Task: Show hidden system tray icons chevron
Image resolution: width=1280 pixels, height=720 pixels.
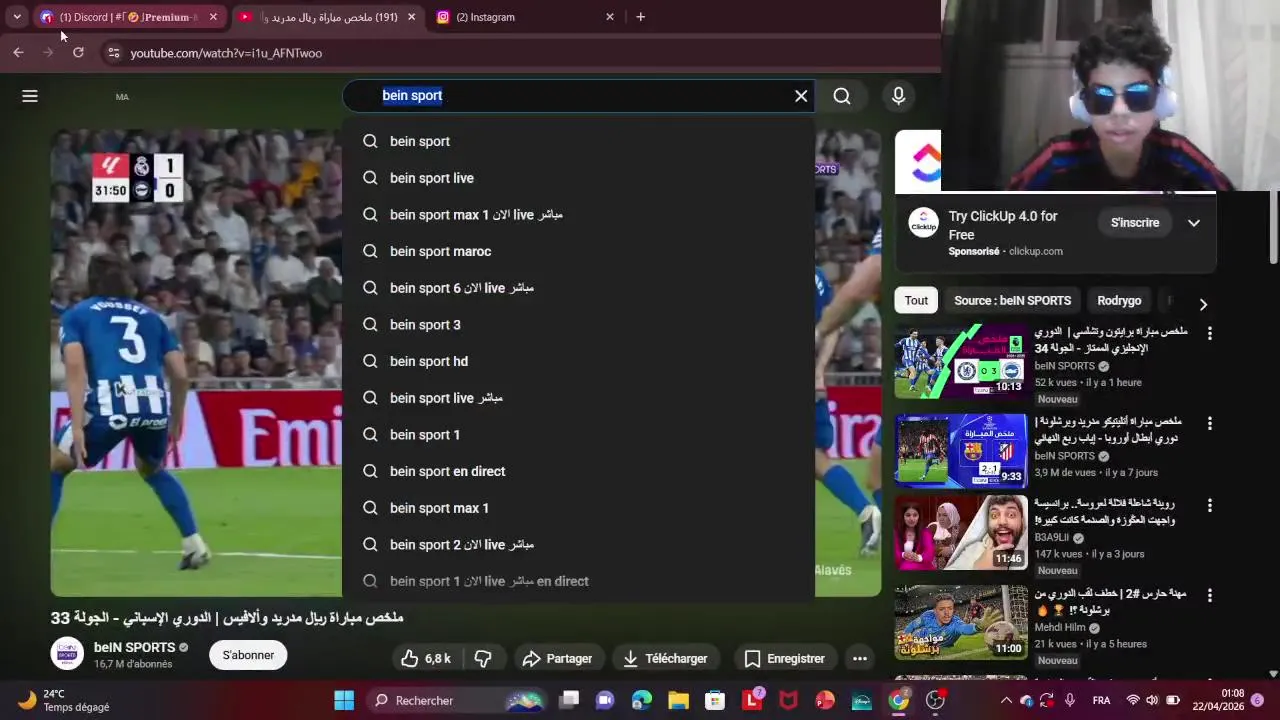Action: (1006, 700)
